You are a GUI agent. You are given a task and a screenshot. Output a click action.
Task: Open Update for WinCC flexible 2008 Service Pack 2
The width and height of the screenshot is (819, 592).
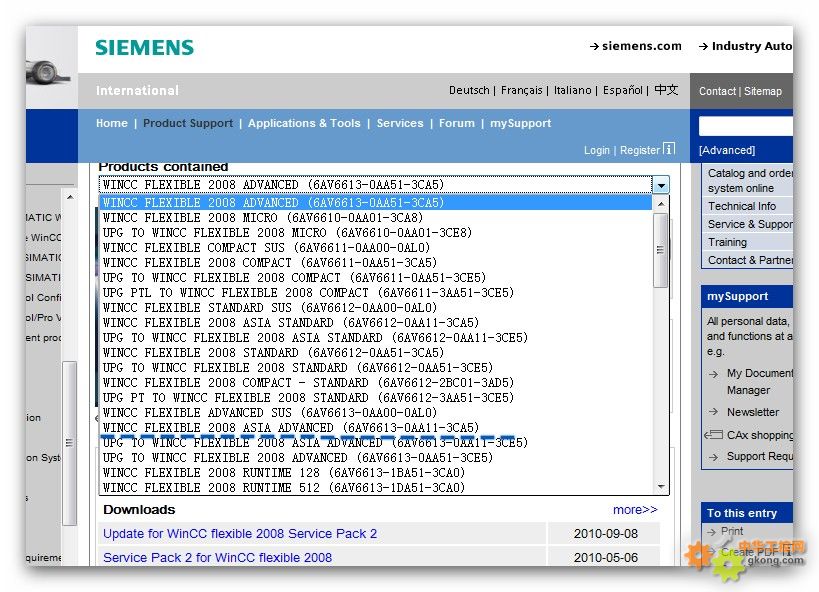point(240,533)
